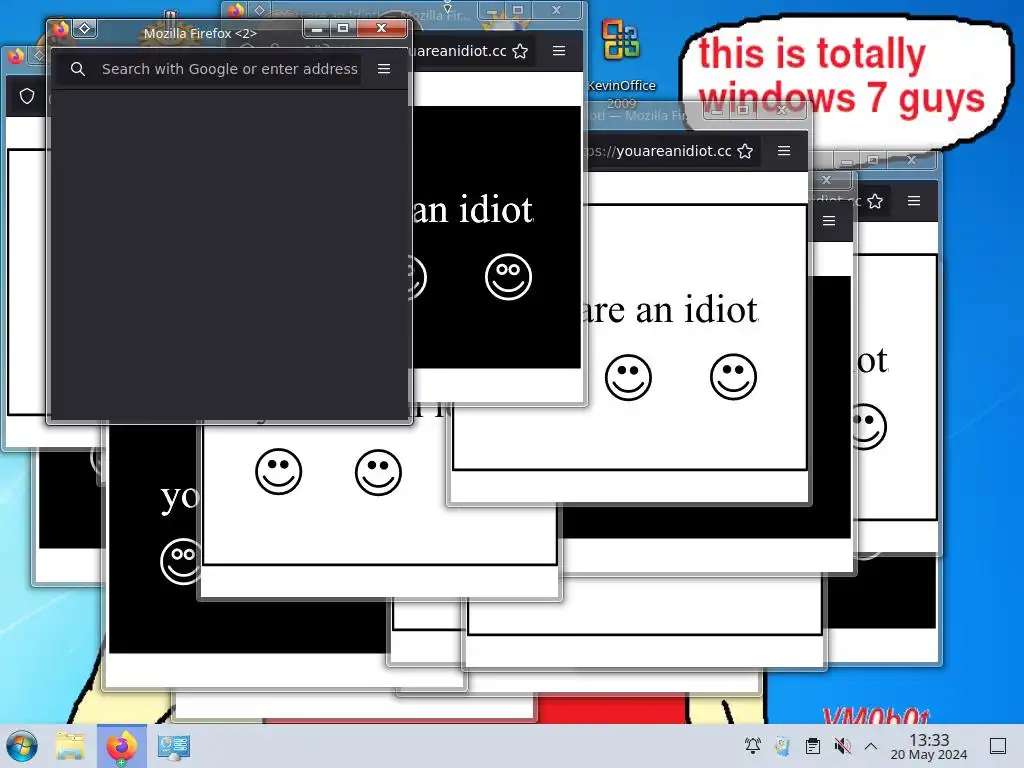Bookmark star beside 'uareanidiot.cc' next to KevinOffice icon
The width and height of the screenshot is (1024, 768).
[520, 51]
